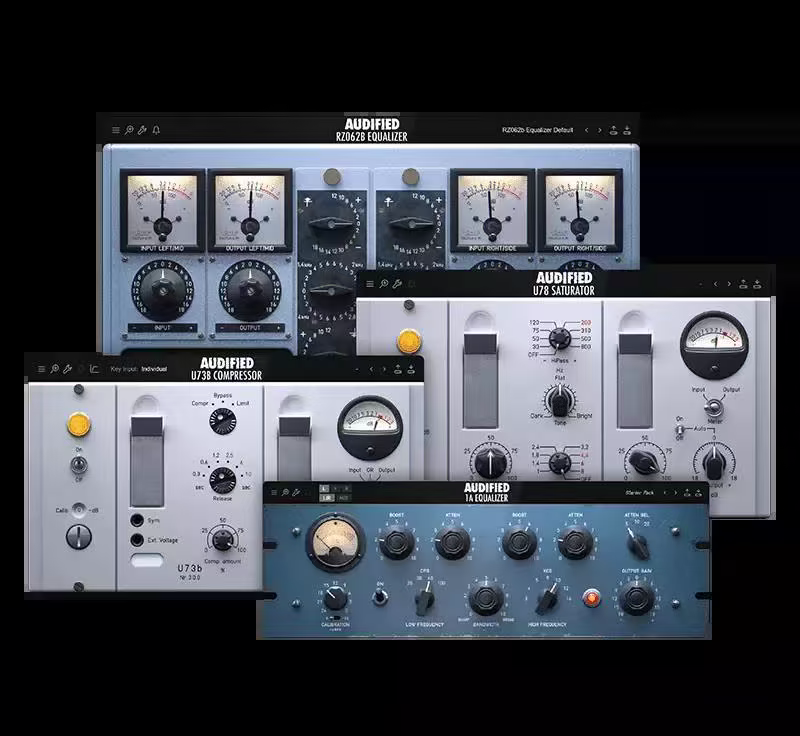The width and height of the screenshot is (800, 736).
Task: Toggle the On/Off switch in U73B Compressor
Action: [79, 465]
